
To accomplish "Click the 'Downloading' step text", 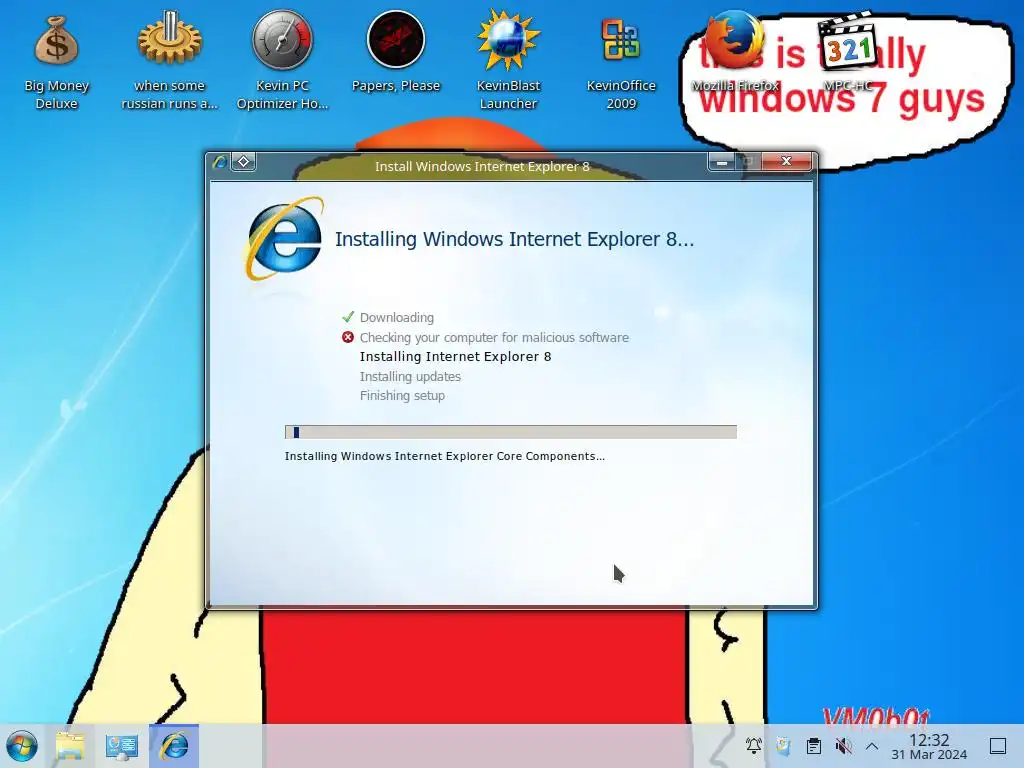I will (x=396, y=317).
